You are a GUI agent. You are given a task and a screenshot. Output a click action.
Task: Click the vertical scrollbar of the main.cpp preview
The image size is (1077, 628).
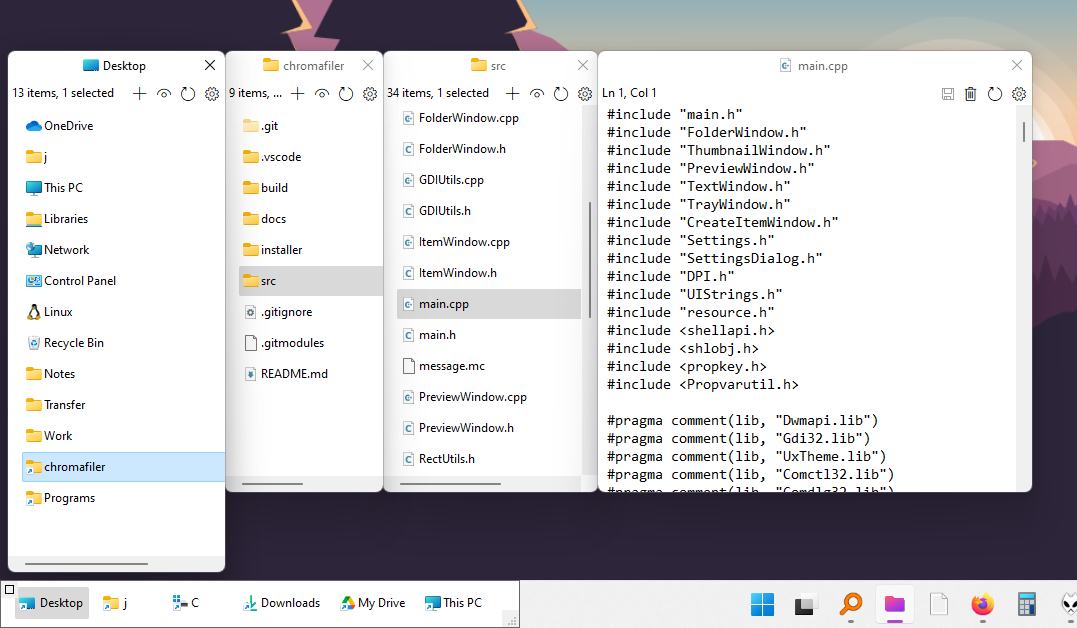click(1023, 130)
